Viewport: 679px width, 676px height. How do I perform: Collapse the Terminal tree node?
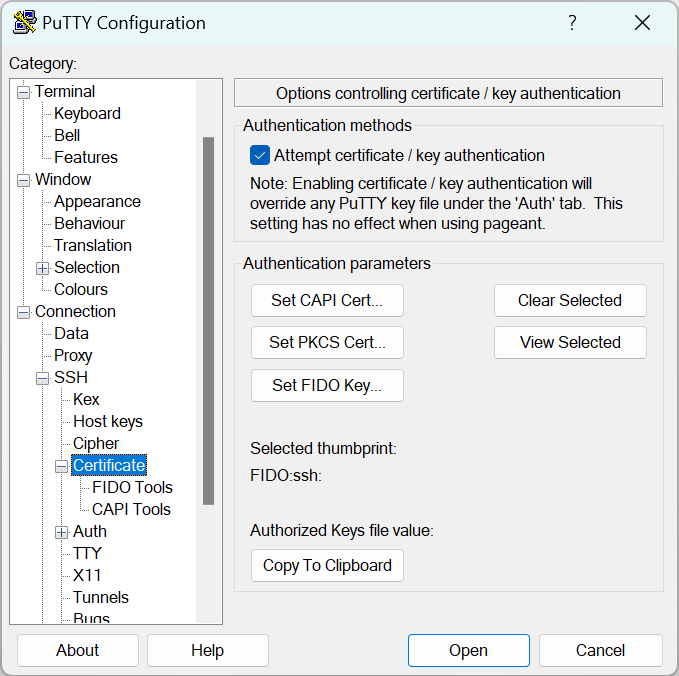point(23,92)
